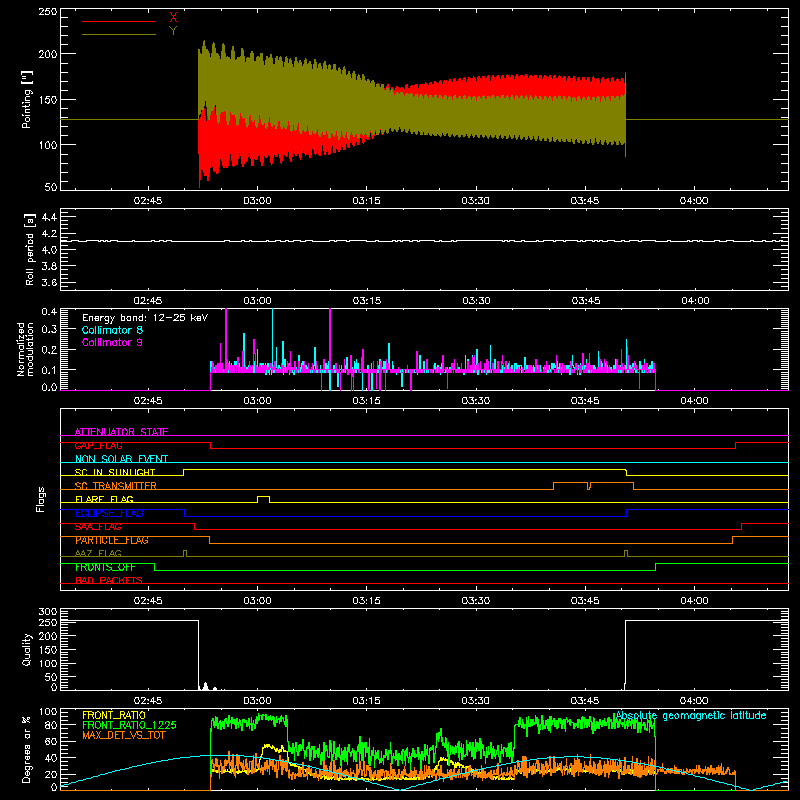Click the GAP_FLAG label

point(98,445)
